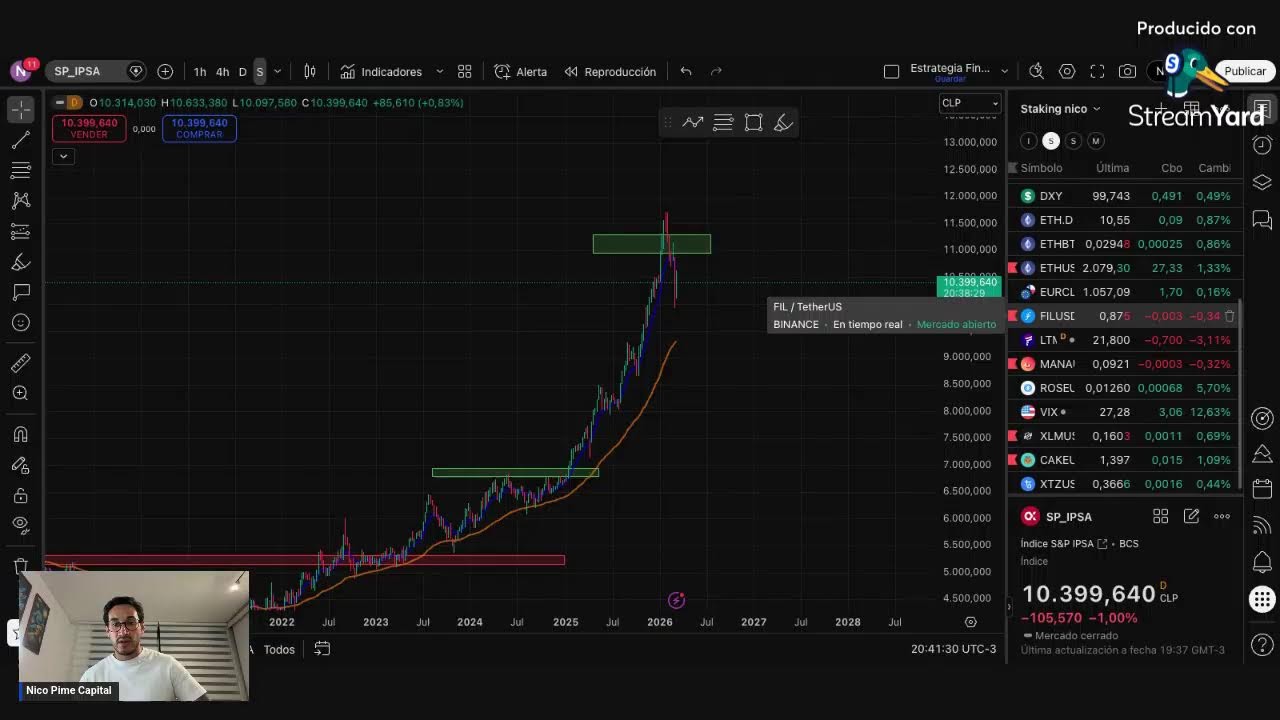Screen dimensions: 1280x720
Task: Activate the zoom-in tool
Action: pos(21,393)
